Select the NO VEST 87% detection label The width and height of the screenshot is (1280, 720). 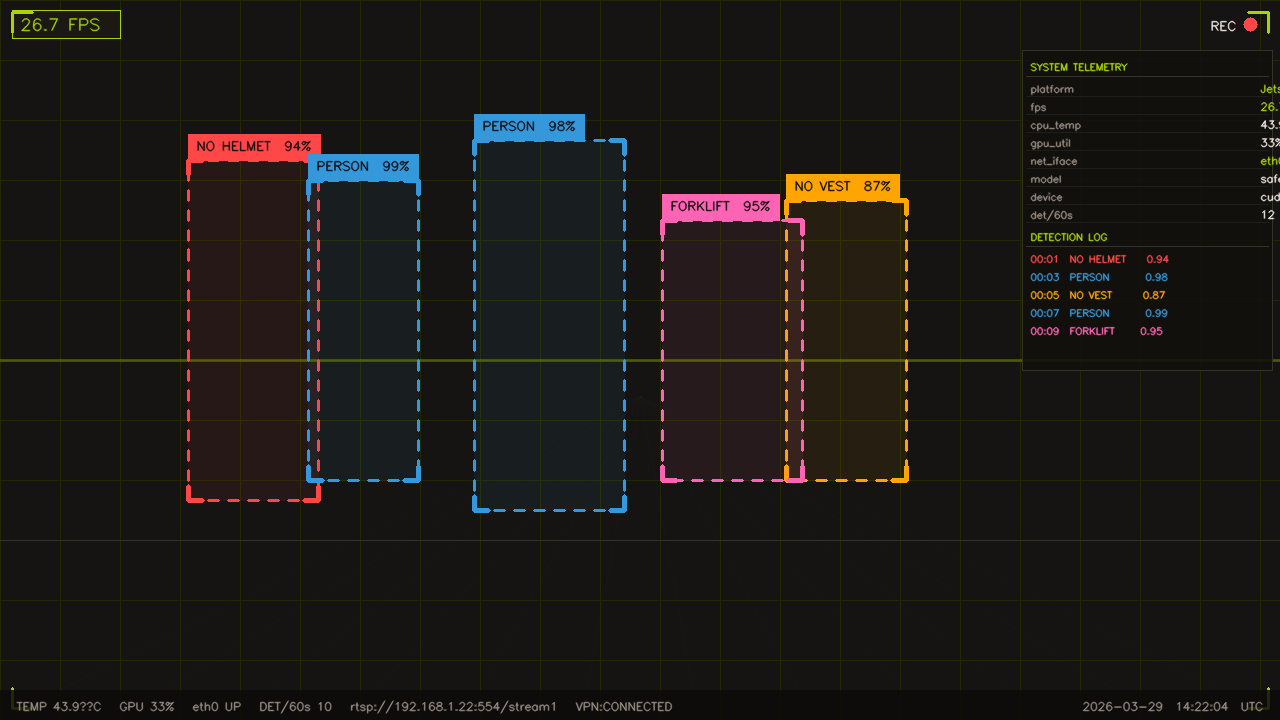tap(844, 186)
